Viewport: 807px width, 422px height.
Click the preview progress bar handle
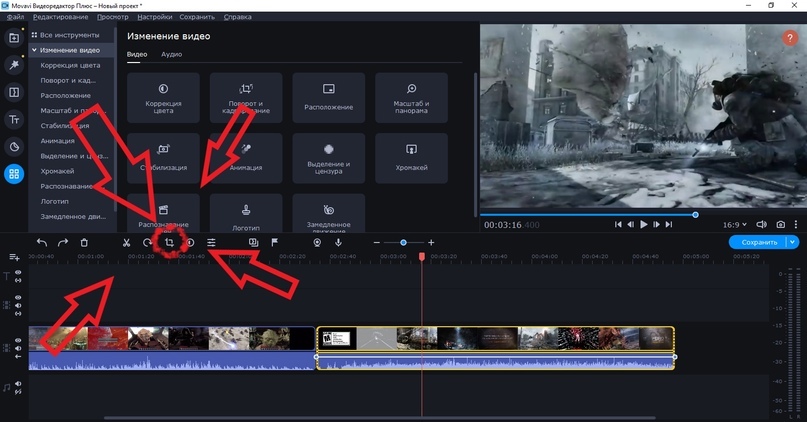pos(695,215)
